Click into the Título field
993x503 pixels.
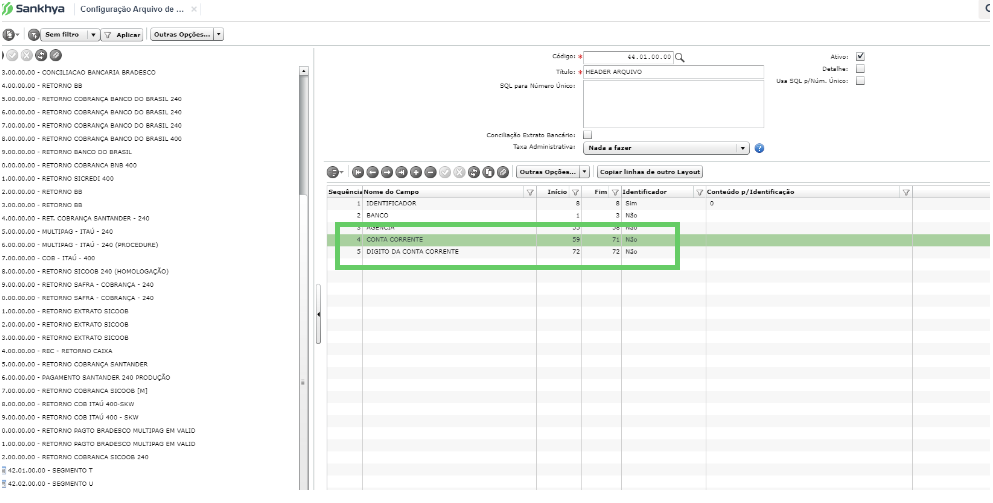[673, 72]
